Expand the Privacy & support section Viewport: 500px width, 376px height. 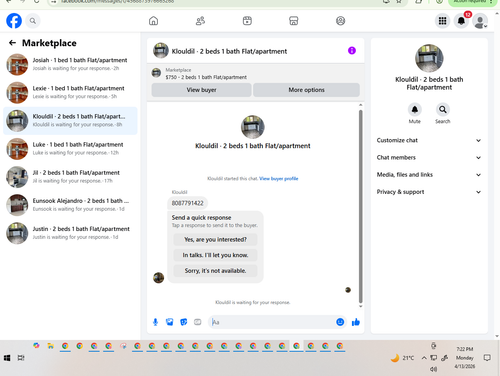point(429,192)
